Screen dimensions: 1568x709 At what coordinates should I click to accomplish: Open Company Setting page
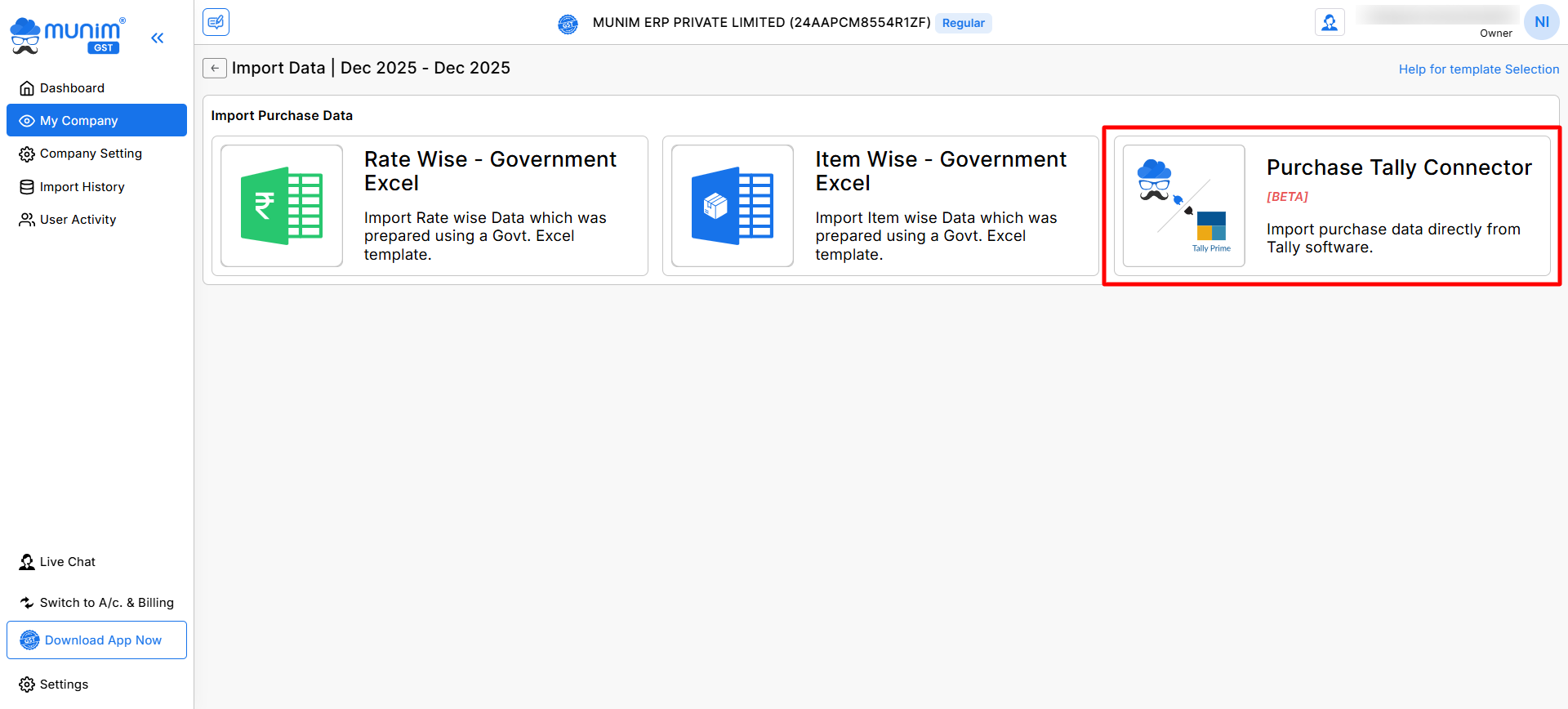(x=91, y=154)
